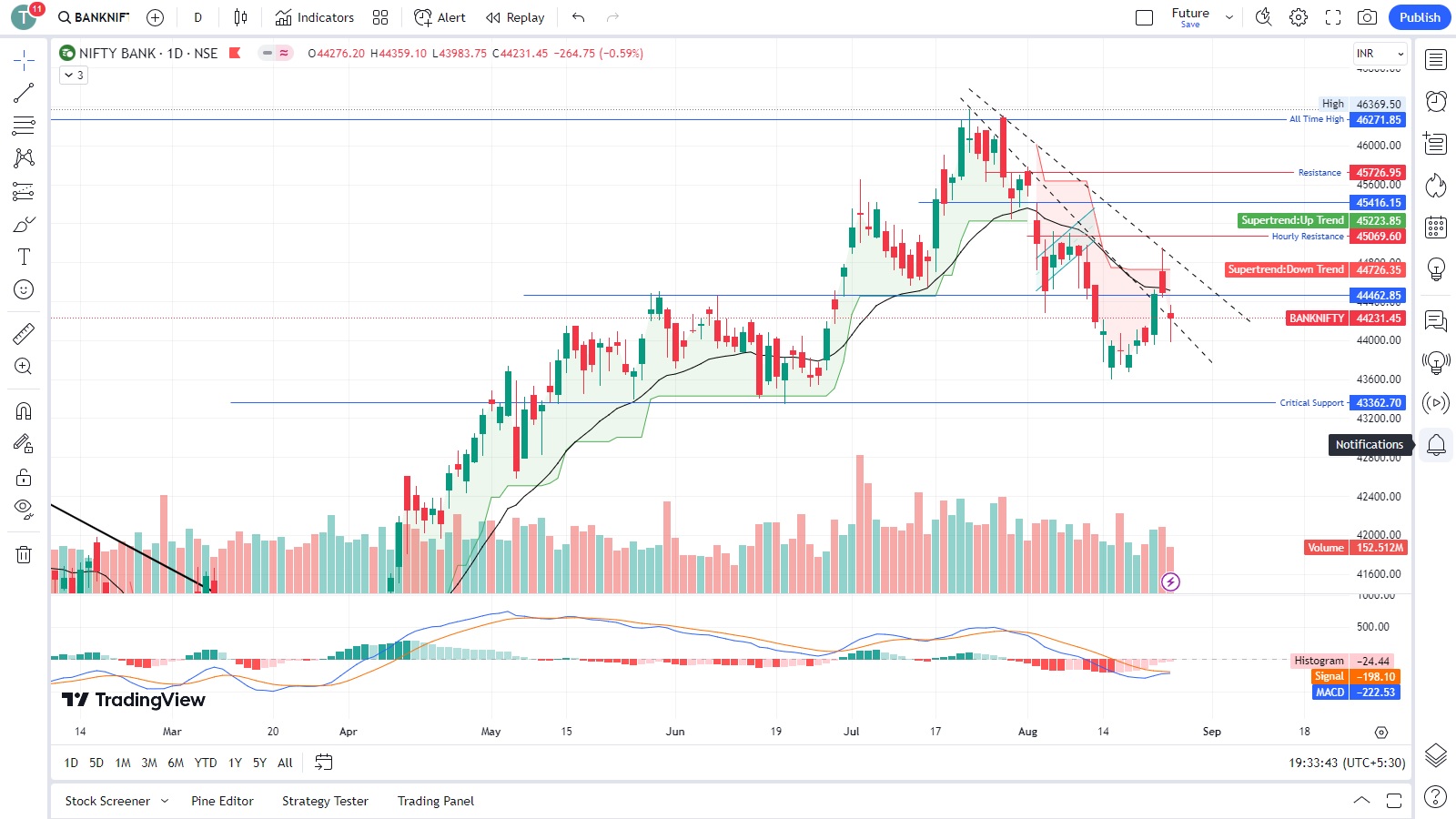This screenshot has height=819, width=1456.
Task: Select the crosshair cursor tool
Action: tap(24, 61)
